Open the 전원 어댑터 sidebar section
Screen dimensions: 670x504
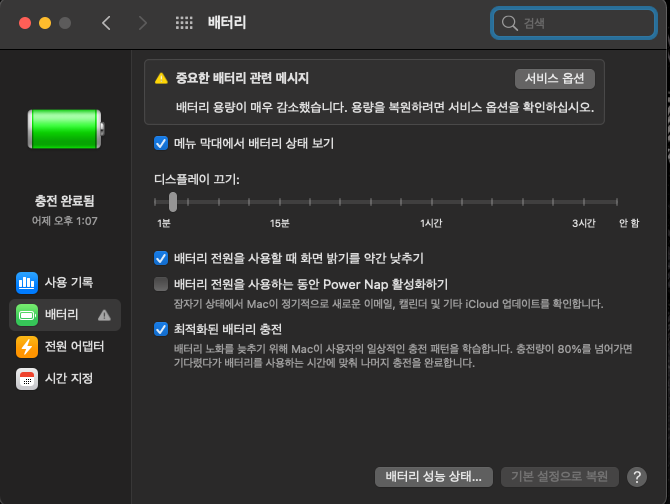click(65, 346)
